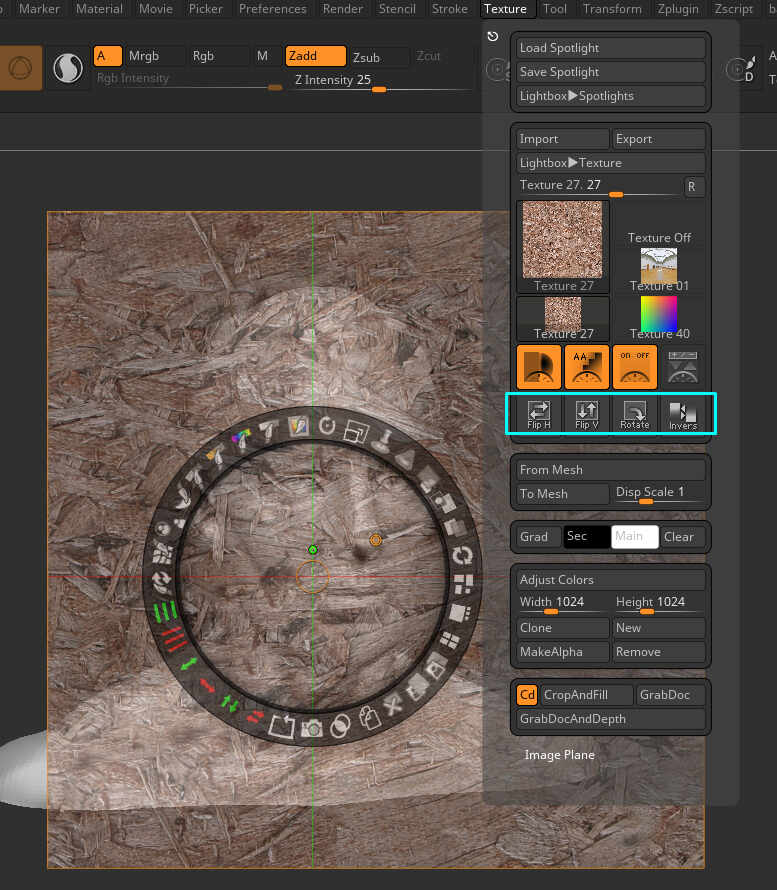Click the Flip H texture icon
The width and height of the screenshot is (777, 890).
coord(539,414)
